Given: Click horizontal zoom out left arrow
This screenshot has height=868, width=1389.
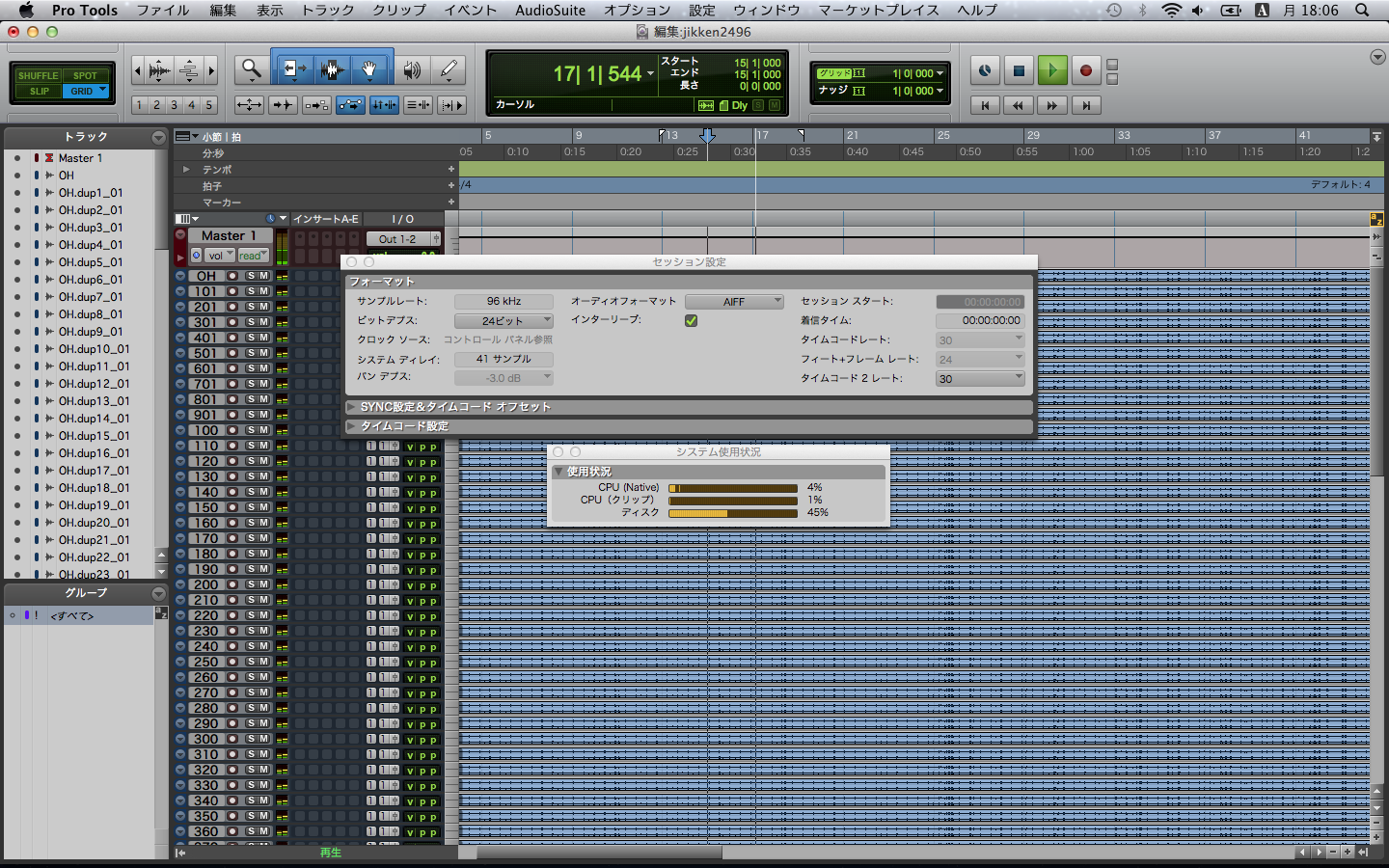Looking at the screenshot, I should tap(137, 69).
